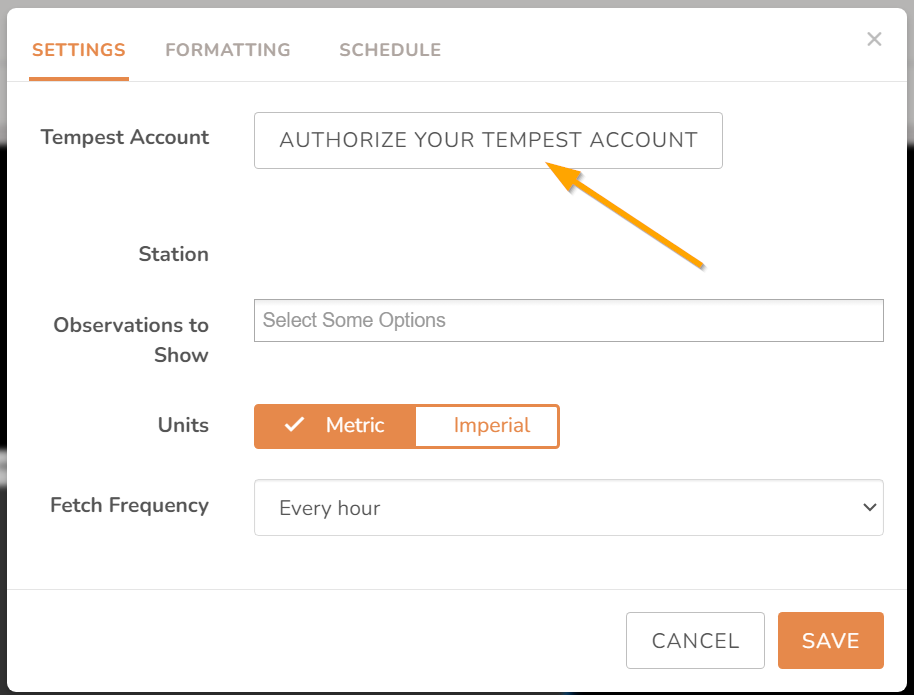Select Imperial units

487,426
